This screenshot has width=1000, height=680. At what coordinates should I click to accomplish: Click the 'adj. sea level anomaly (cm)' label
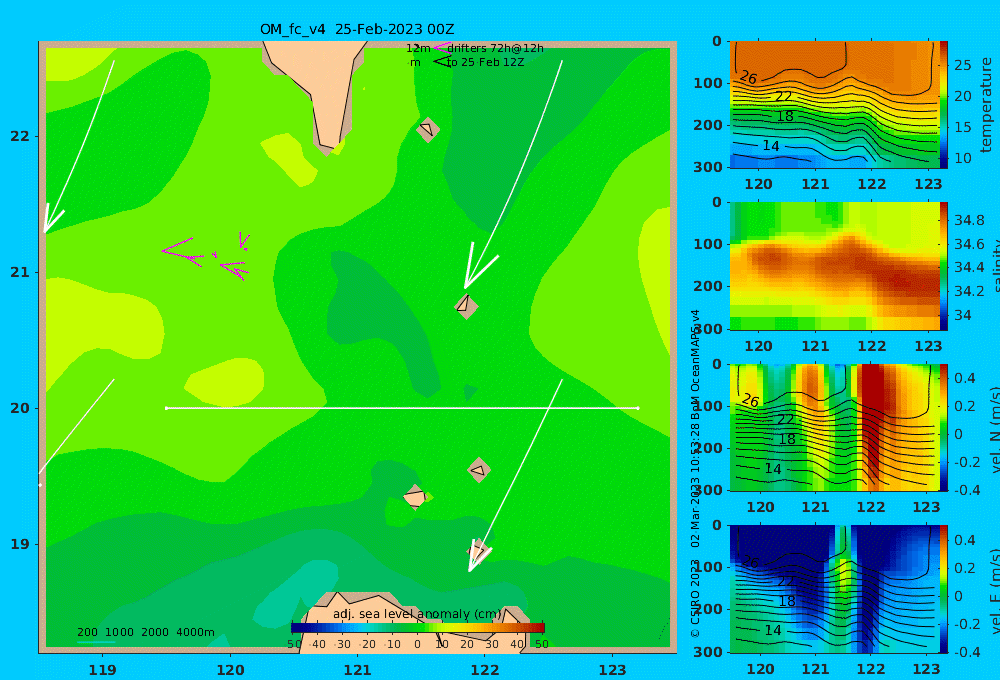[417, 614]
